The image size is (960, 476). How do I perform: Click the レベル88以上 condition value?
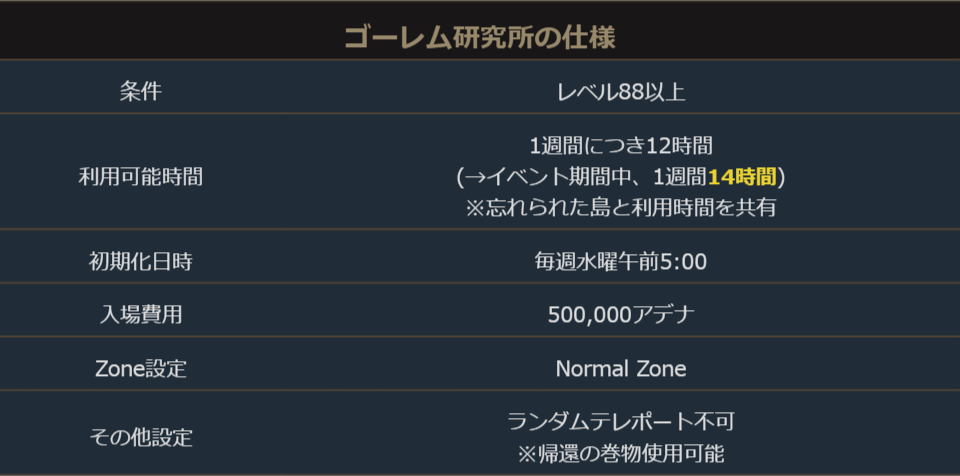tap(620, 92)
